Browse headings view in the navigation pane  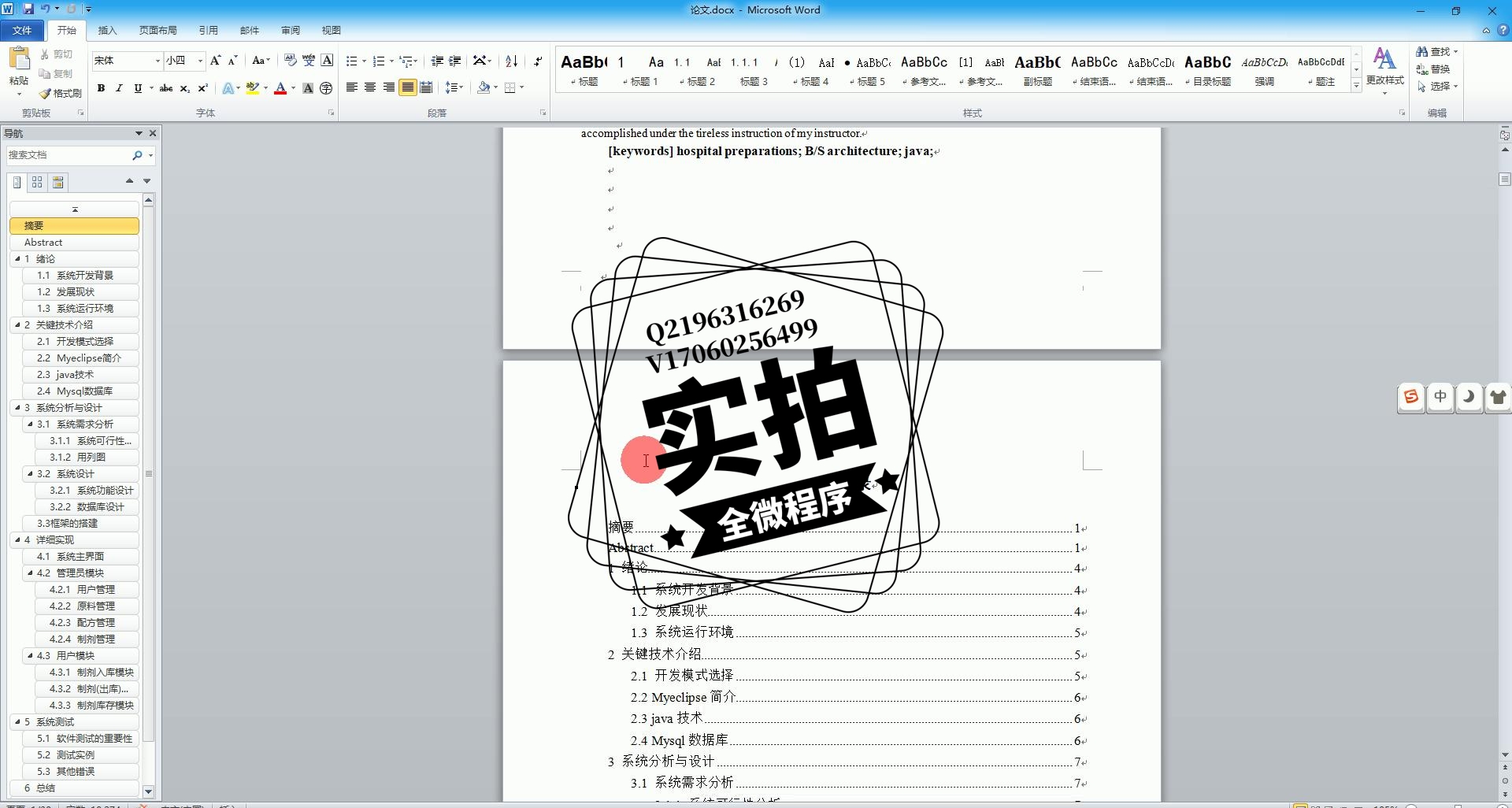point(17,182)
